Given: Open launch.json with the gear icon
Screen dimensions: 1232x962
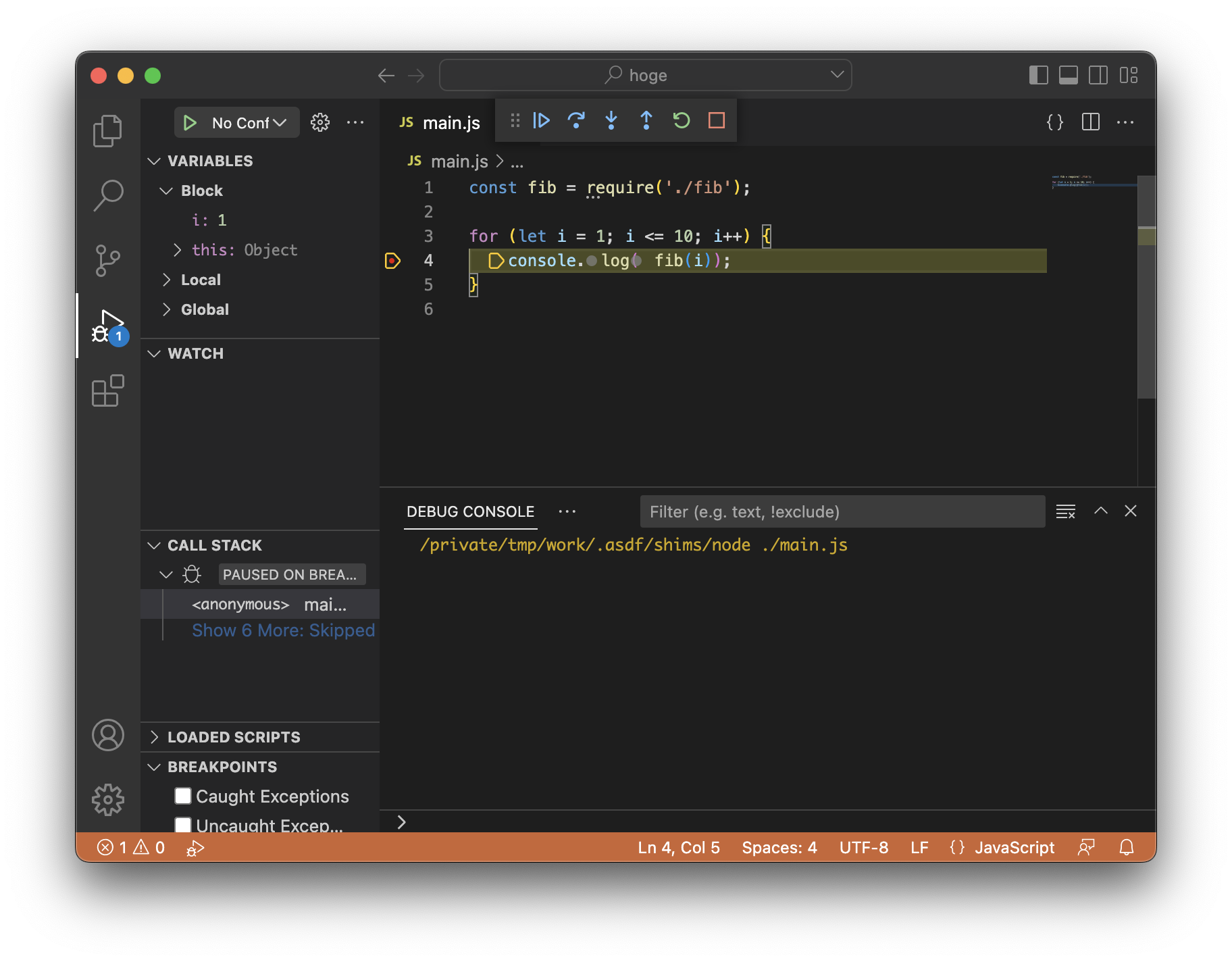Looking at the screenshot, I should click(x=320, y=122).
